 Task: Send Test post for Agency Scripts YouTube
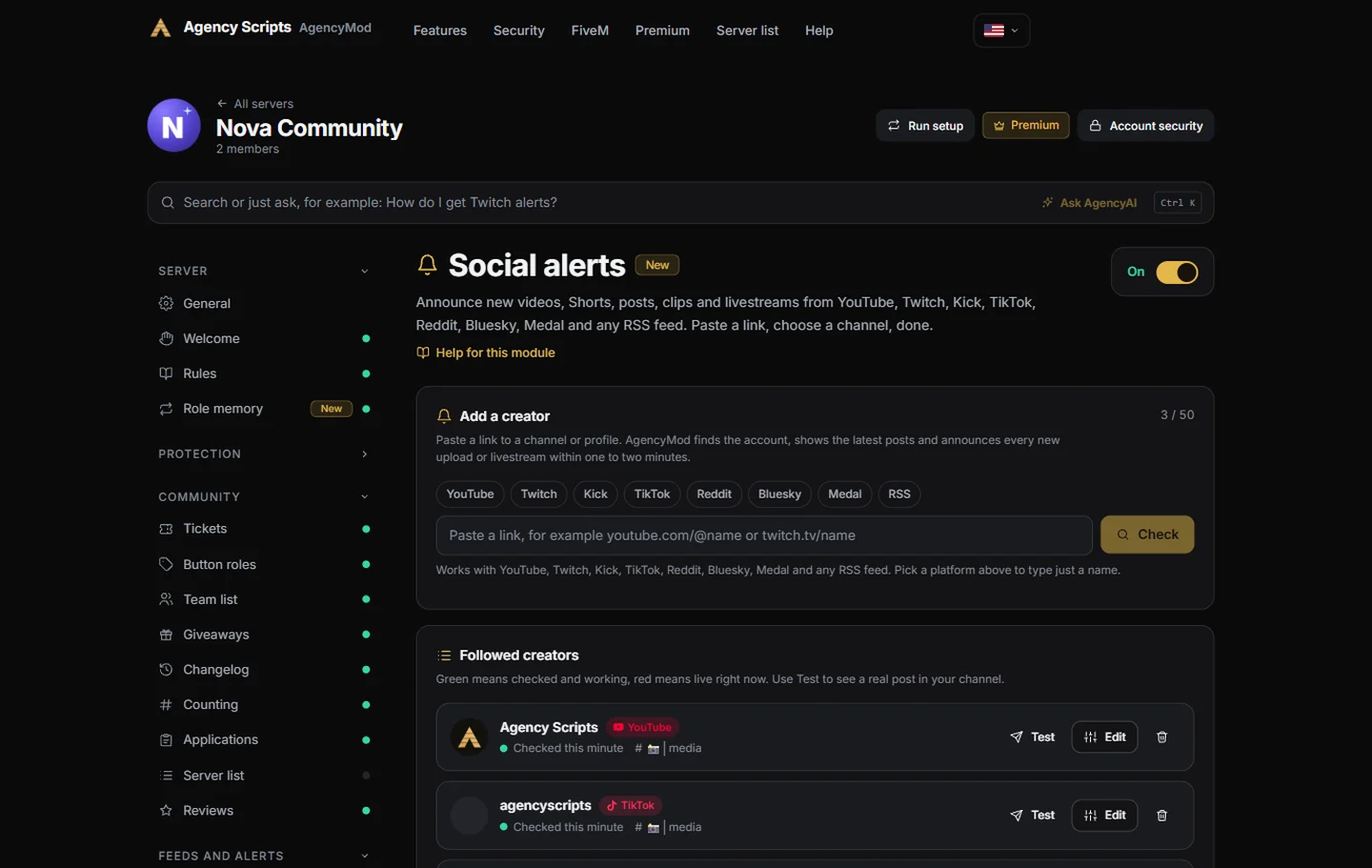coord(1032,737)
